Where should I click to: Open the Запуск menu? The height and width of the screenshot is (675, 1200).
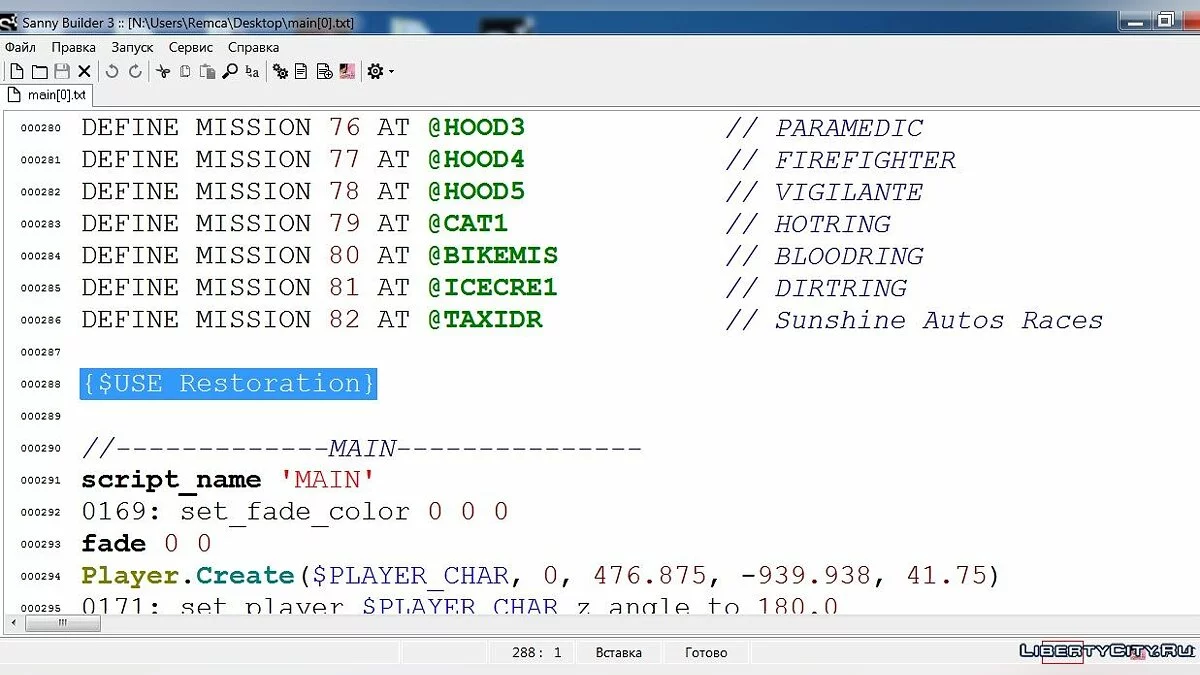[132, 47]
